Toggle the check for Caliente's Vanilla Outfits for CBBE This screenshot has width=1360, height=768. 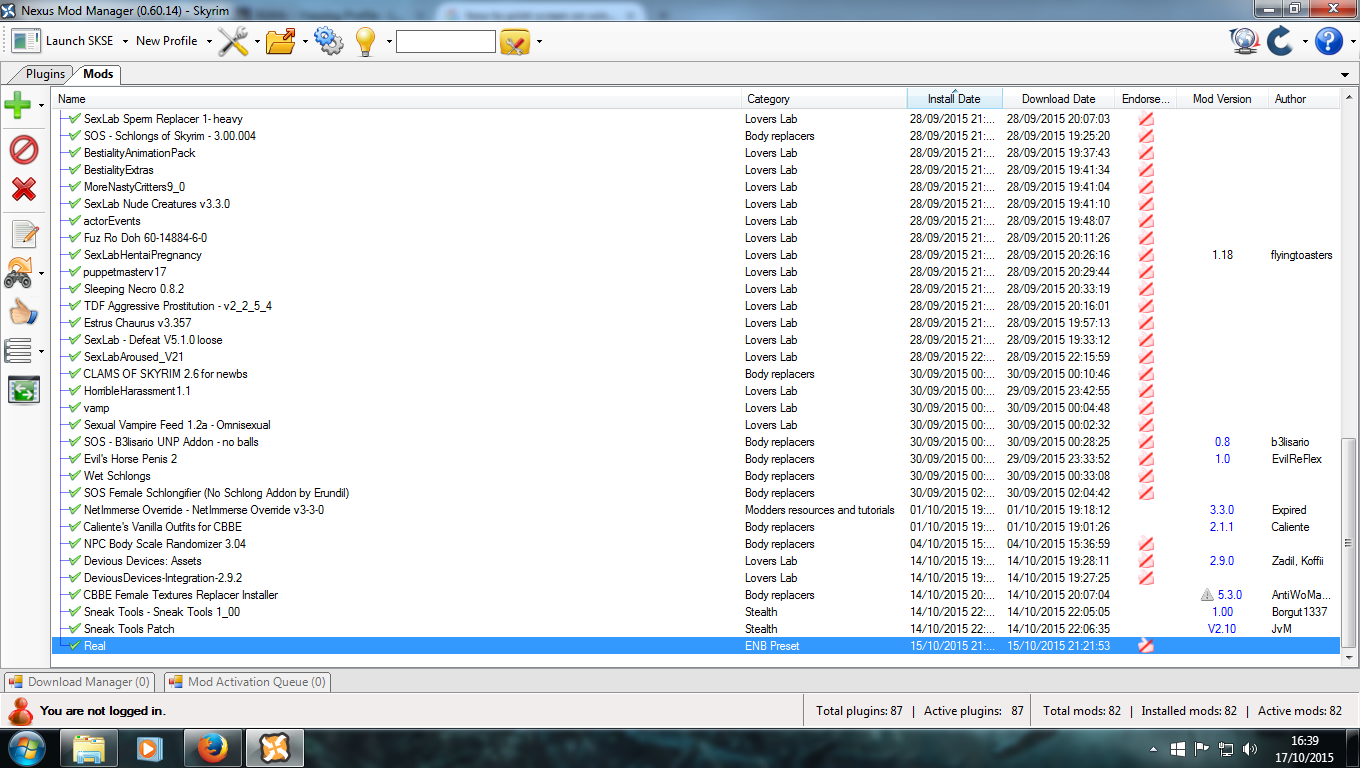point(75,527)
